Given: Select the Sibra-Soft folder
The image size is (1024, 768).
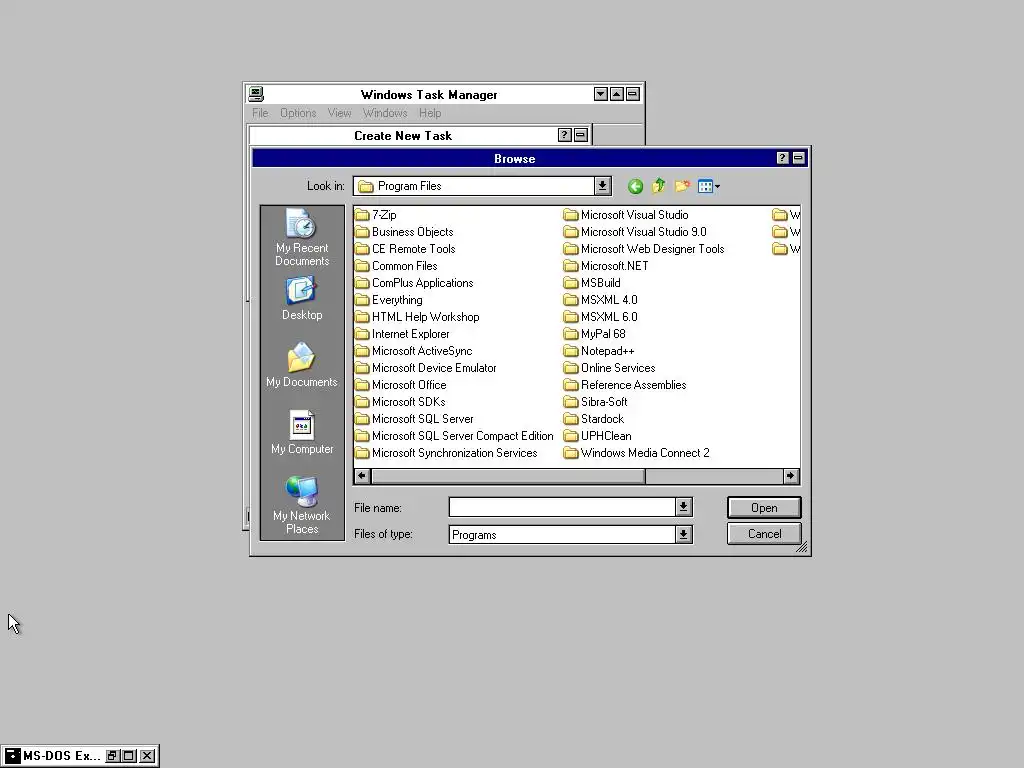Looking at the screenshot, I should 596,402.
